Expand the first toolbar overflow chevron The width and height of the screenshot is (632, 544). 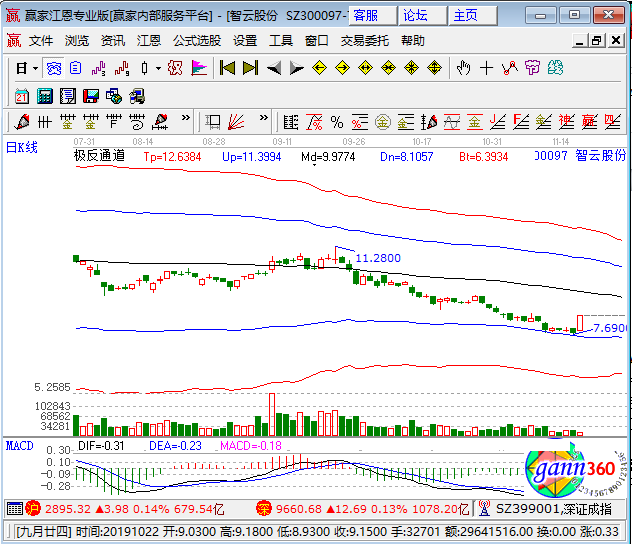[x=185, y=118]
